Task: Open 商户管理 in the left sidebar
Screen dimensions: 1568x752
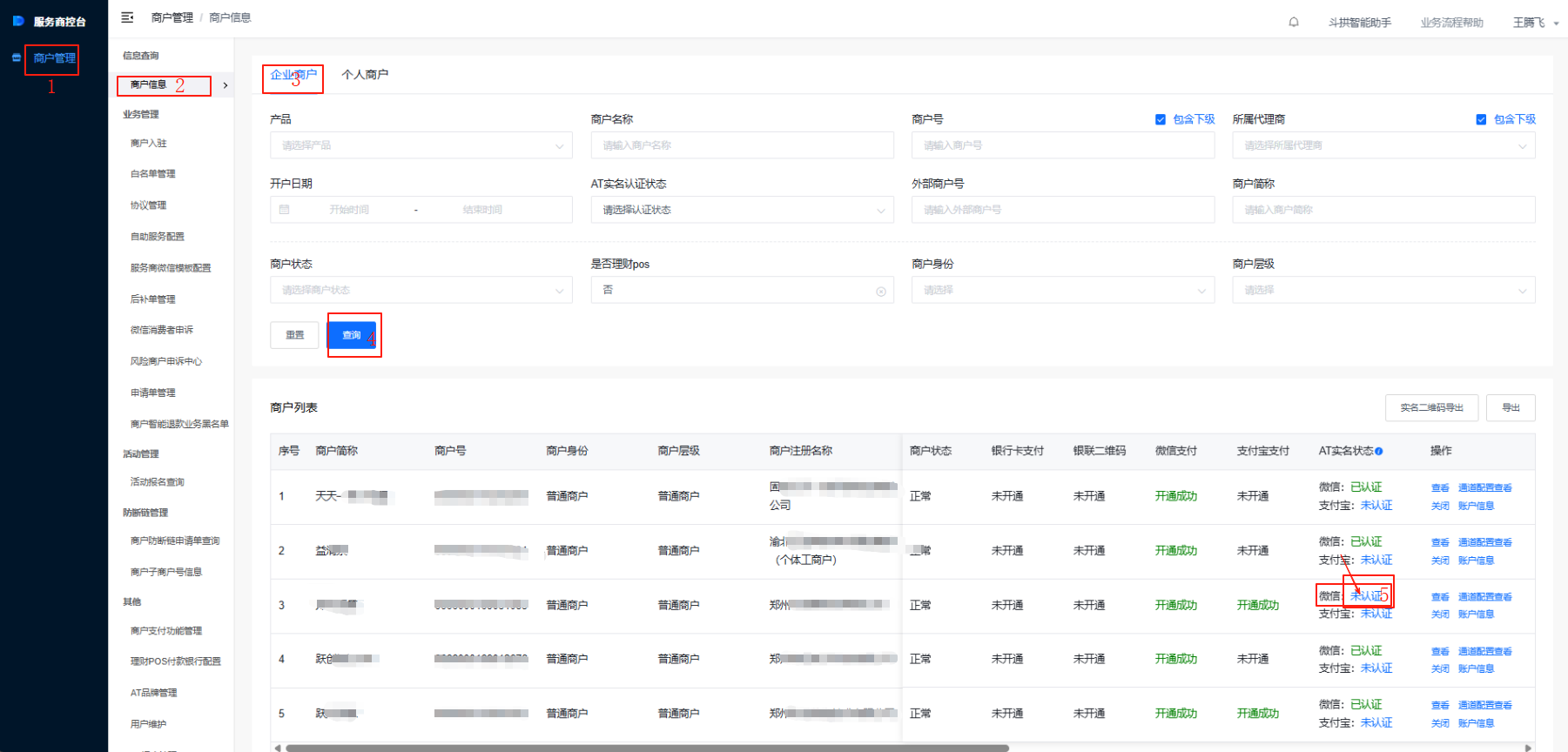Action: [54, 58]
